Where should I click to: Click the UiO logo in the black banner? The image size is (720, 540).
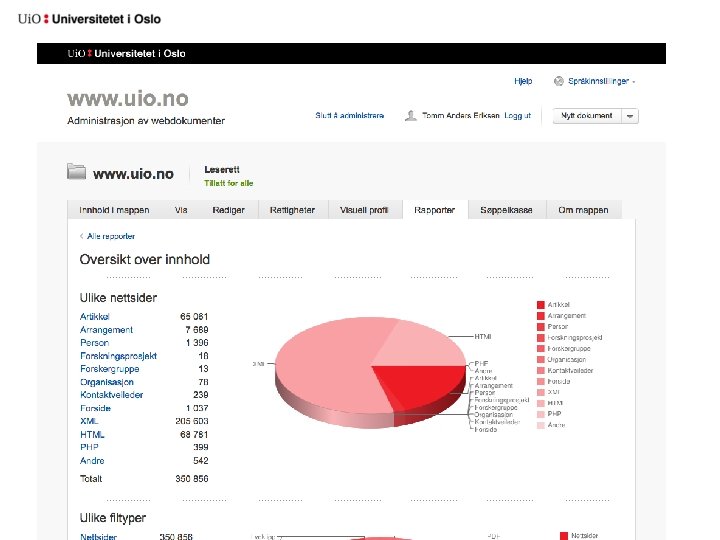(126, 53)
